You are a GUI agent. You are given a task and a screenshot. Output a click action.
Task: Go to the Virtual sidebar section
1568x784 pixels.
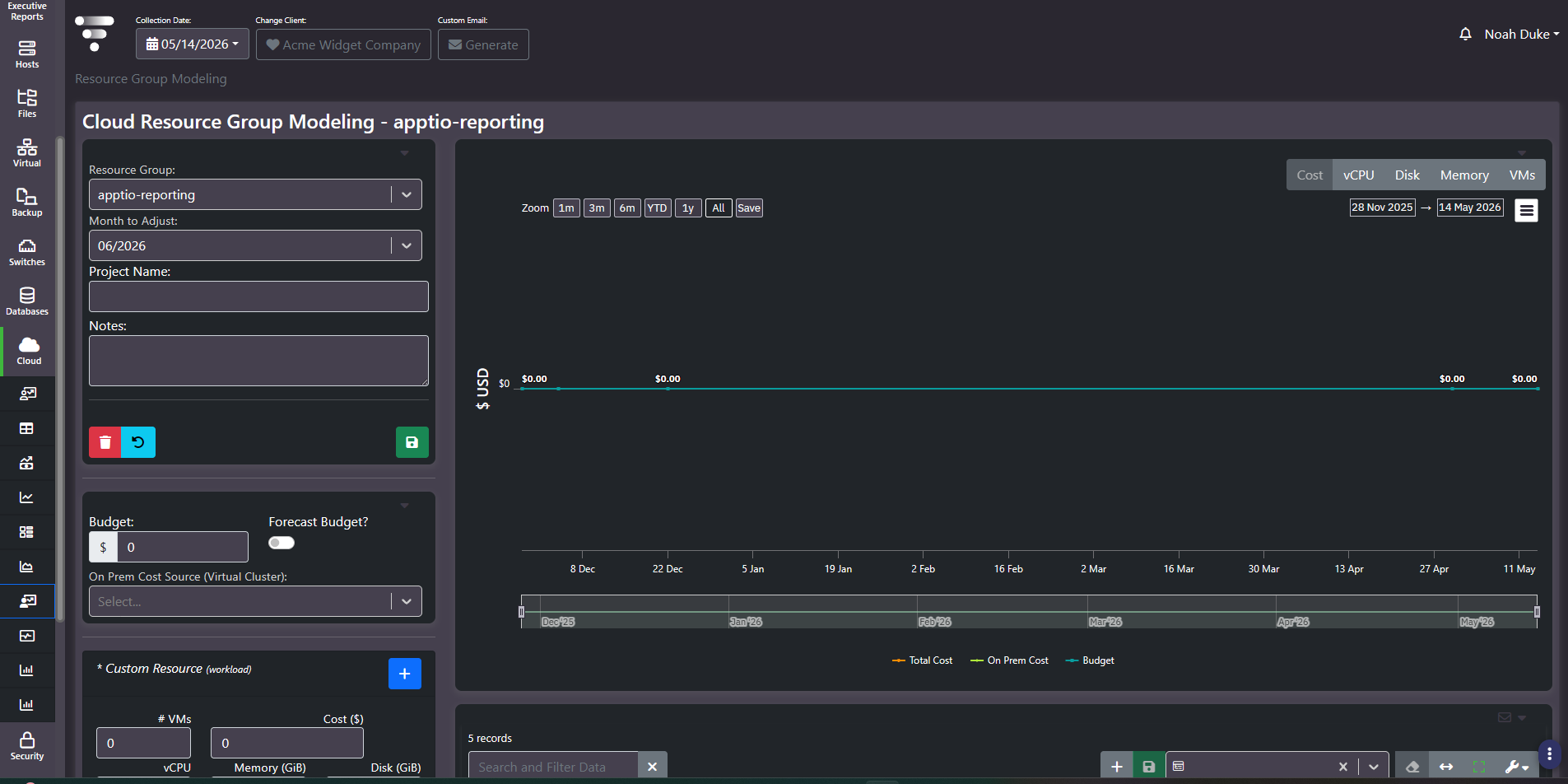27,153
